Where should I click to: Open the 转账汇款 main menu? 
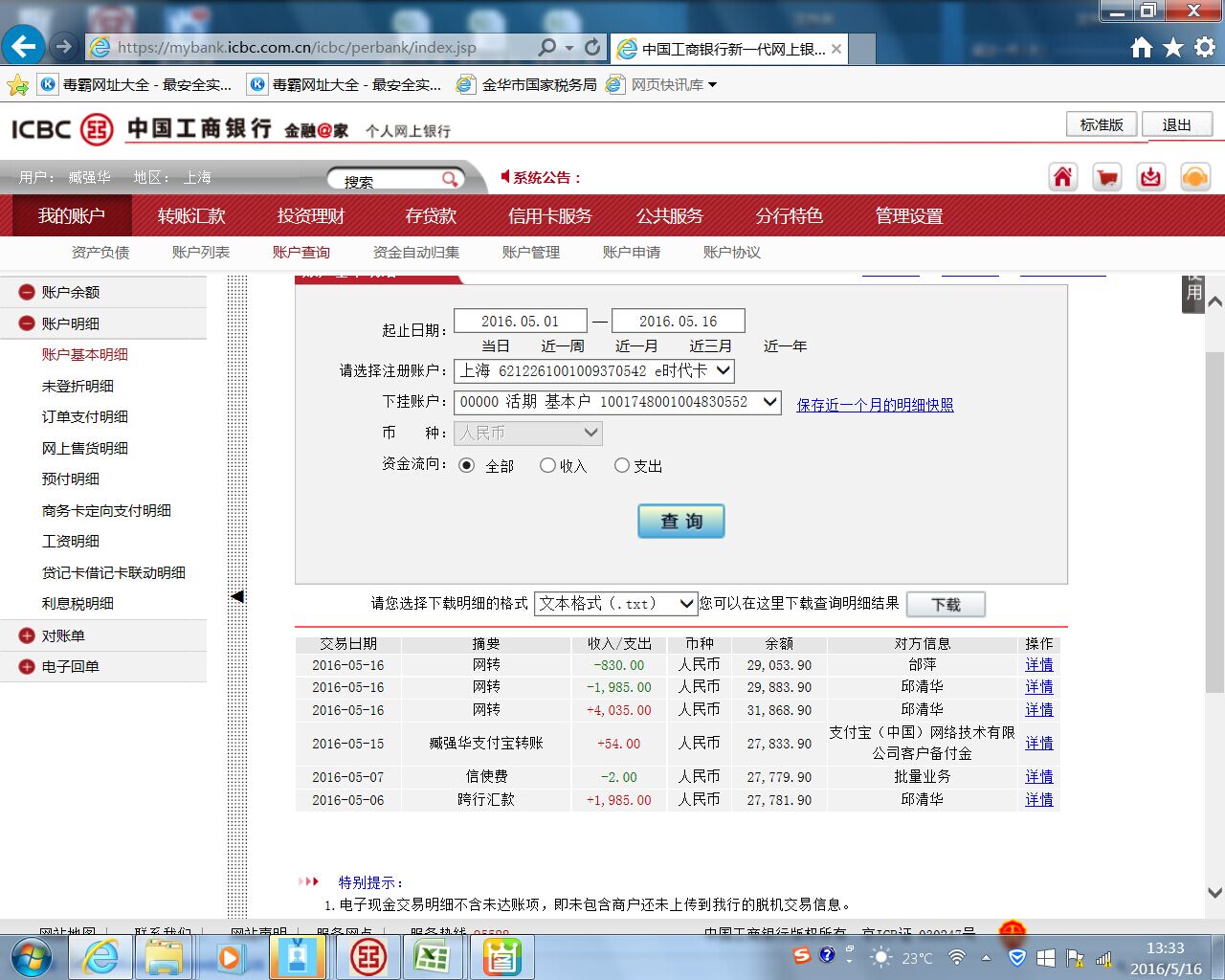191,216
